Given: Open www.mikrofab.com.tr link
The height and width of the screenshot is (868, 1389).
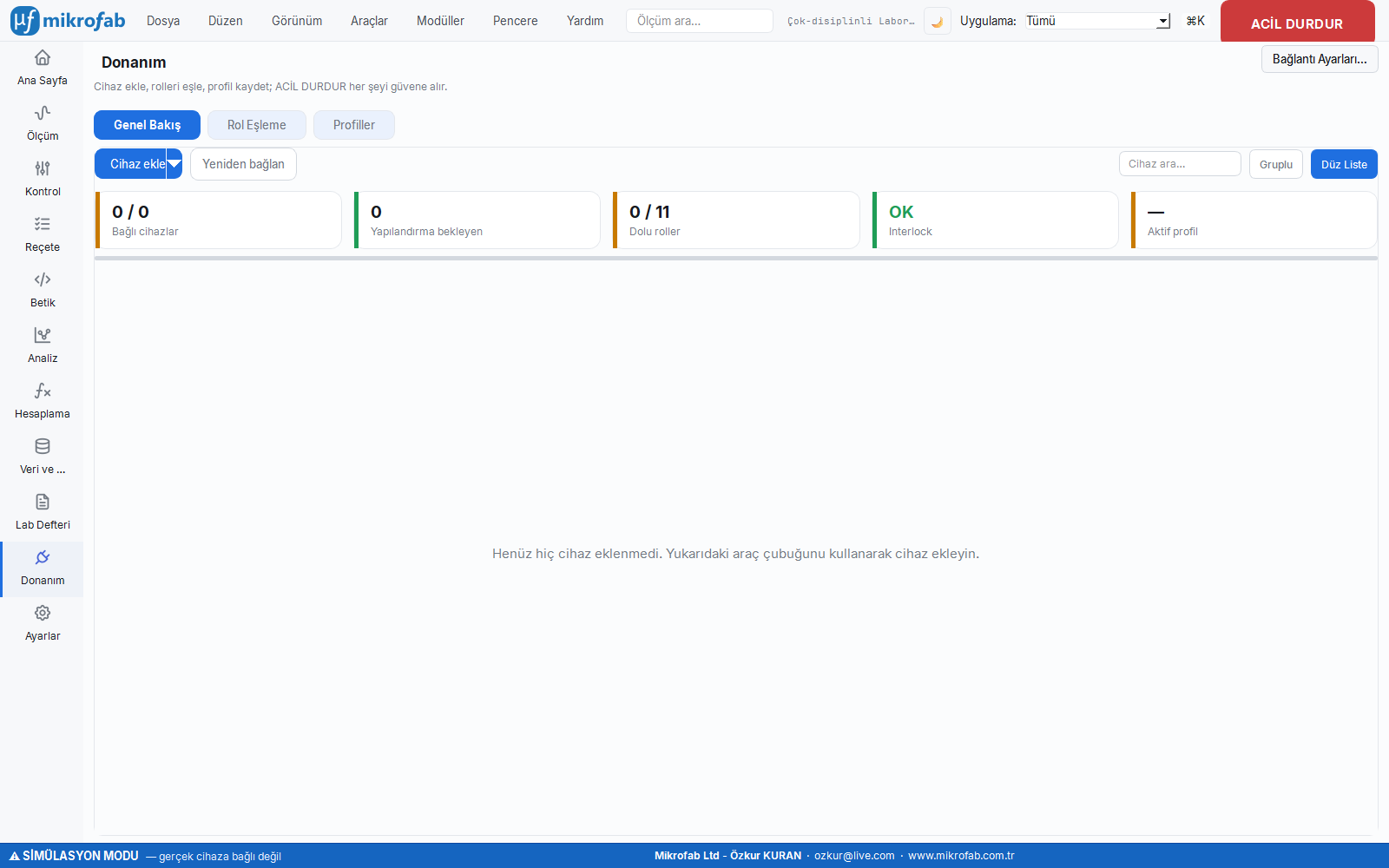Looking at the screenshot, I should tap(961, 856).
